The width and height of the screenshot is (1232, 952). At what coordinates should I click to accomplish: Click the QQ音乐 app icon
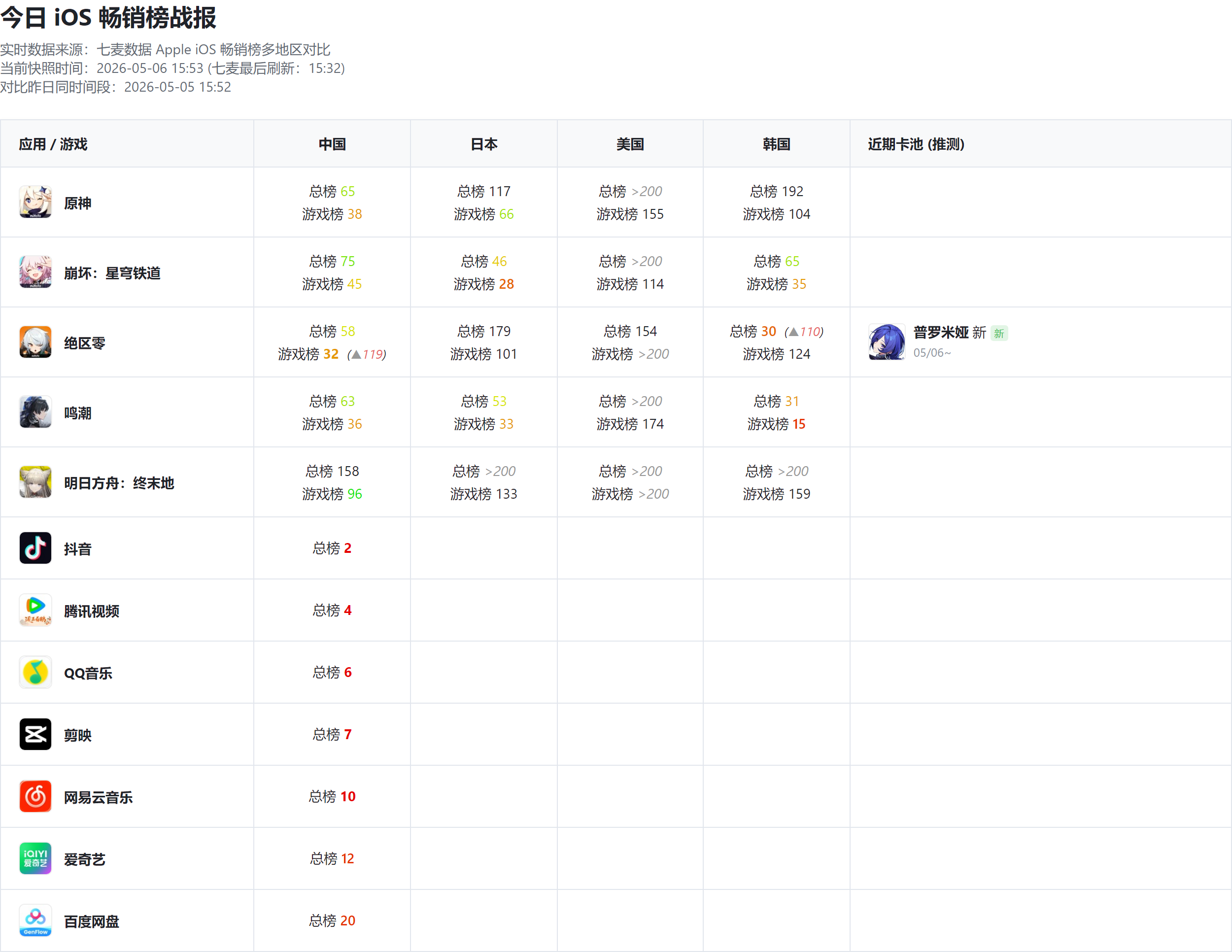(35, 672)
